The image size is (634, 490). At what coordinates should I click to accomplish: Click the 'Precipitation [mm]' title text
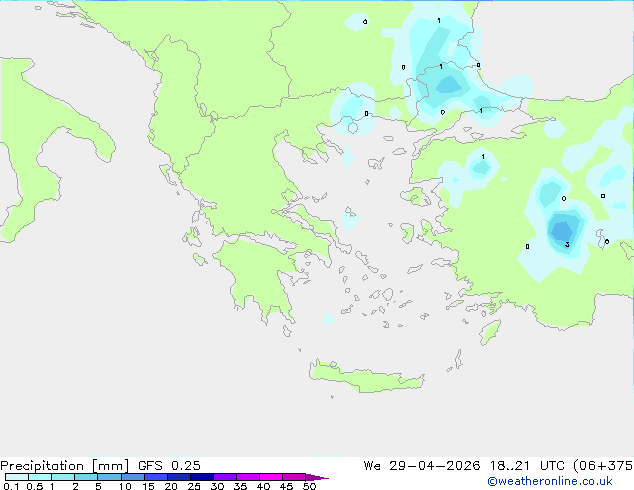coord(64,466)
